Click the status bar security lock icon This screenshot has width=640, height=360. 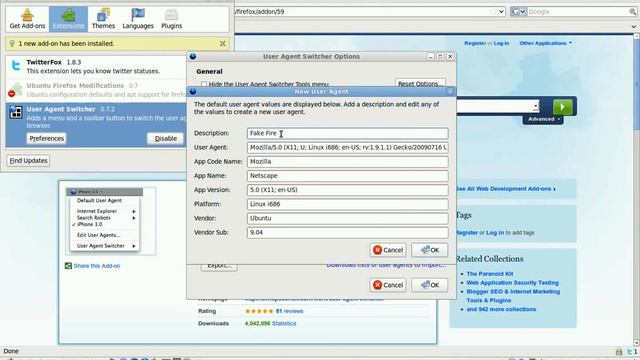point(619,351)
